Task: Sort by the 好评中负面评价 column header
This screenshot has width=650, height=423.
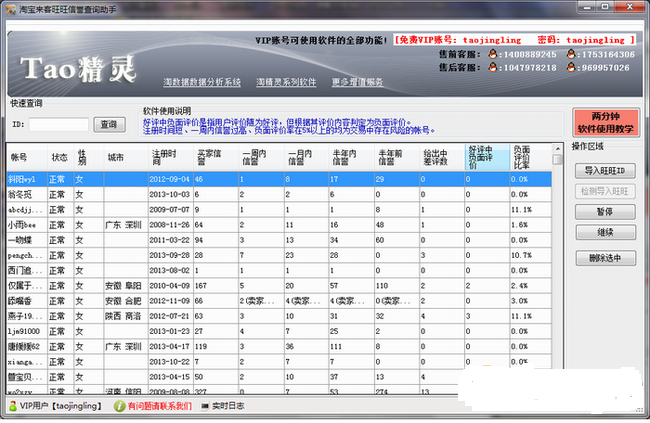Action: click(487, 157)
